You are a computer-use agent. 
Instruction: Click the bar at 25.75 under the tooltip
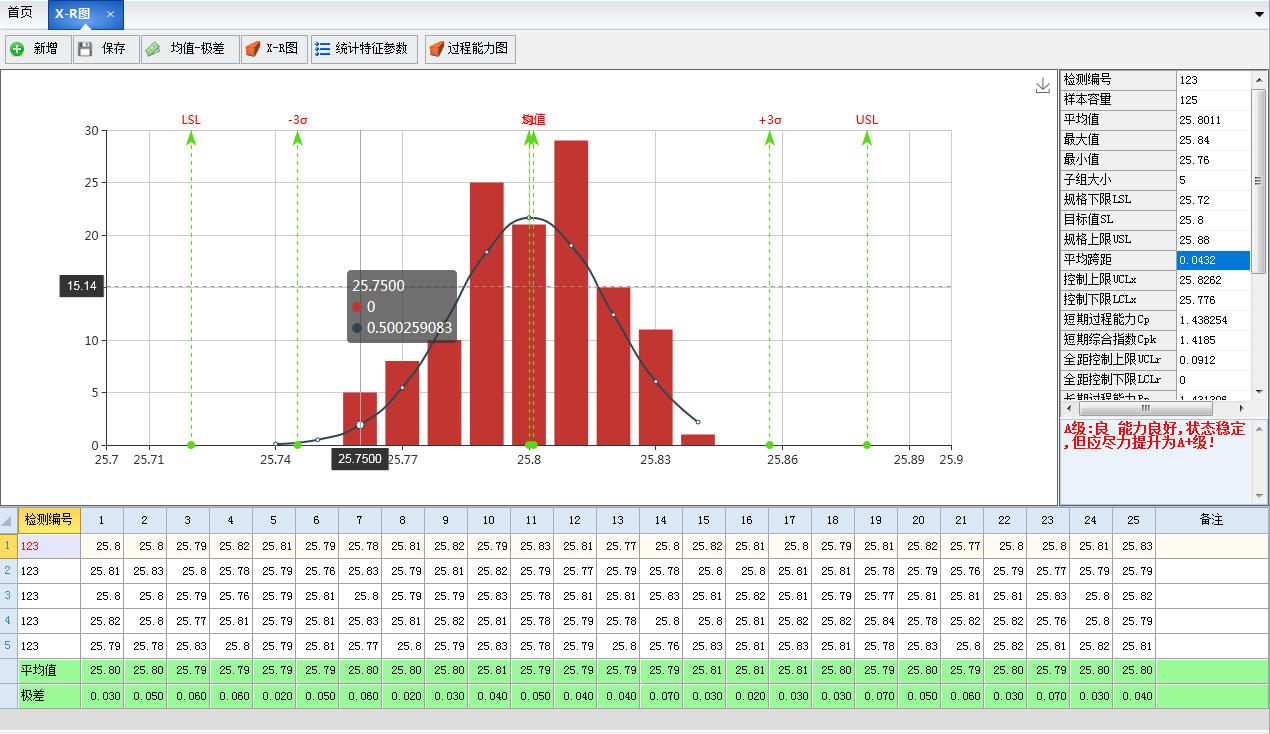point(360,418)
